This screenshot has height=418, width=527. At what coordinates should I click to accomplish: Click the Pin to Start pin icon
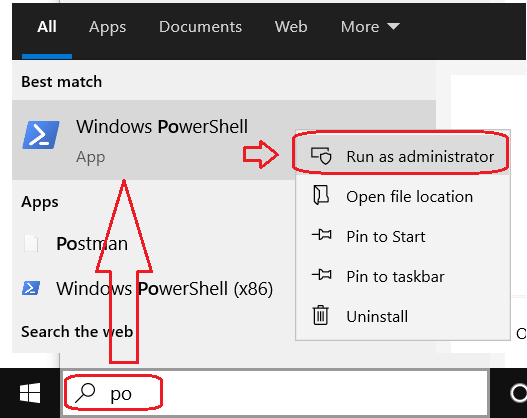322,235
